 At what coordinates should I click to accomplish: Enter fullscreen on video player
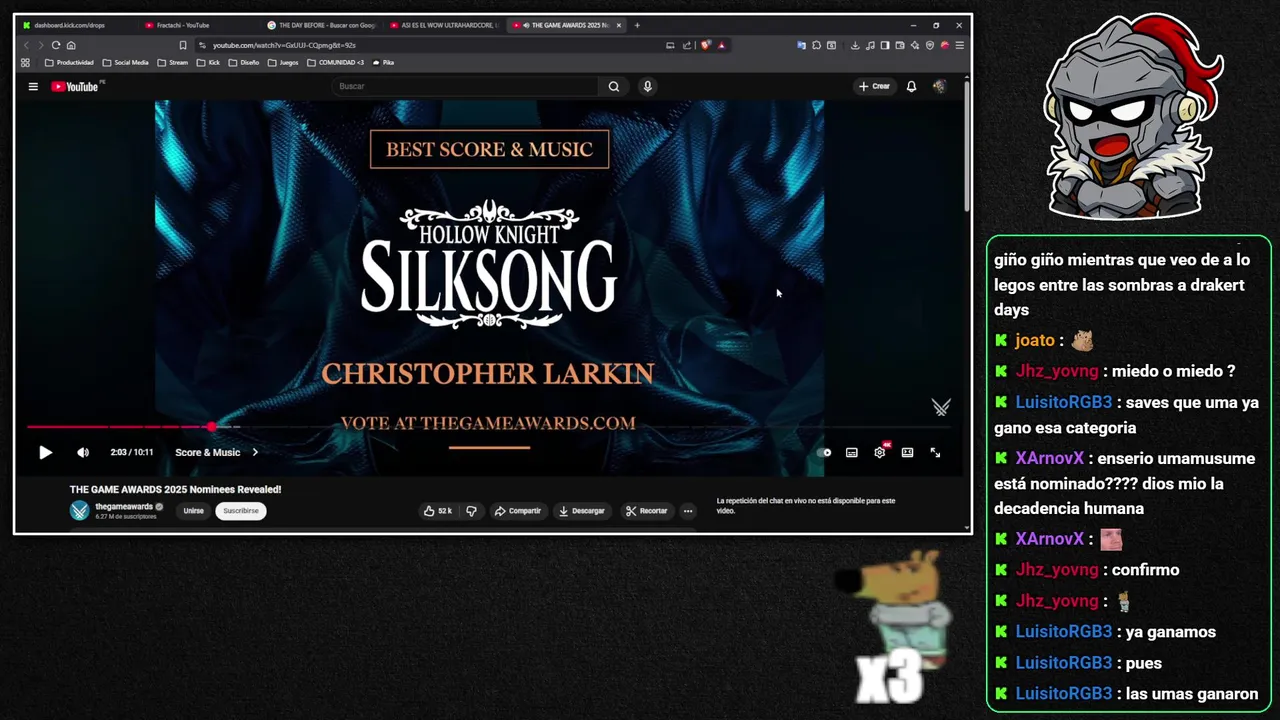point(935,453)
